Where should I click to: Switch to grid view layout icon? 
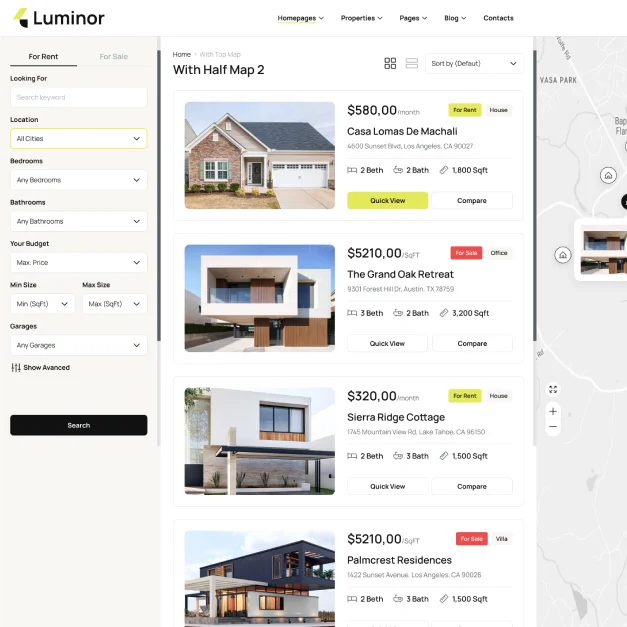390,63
